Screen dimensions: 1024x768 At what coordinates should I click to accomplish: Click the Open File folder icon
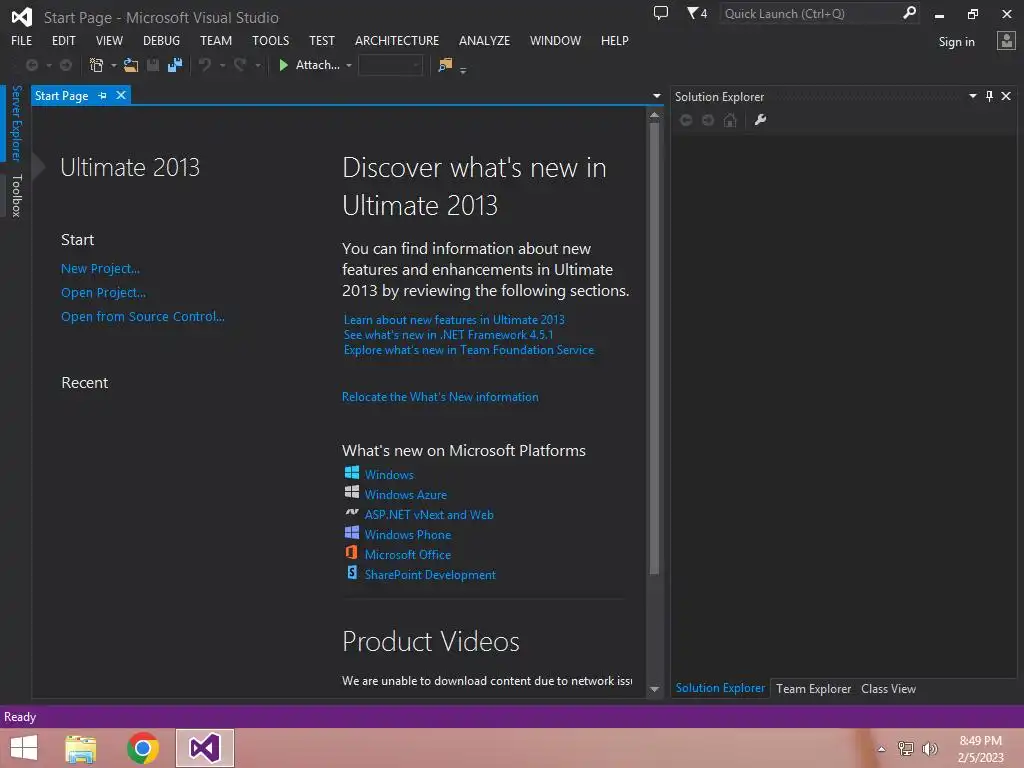(x=131, y=65)
